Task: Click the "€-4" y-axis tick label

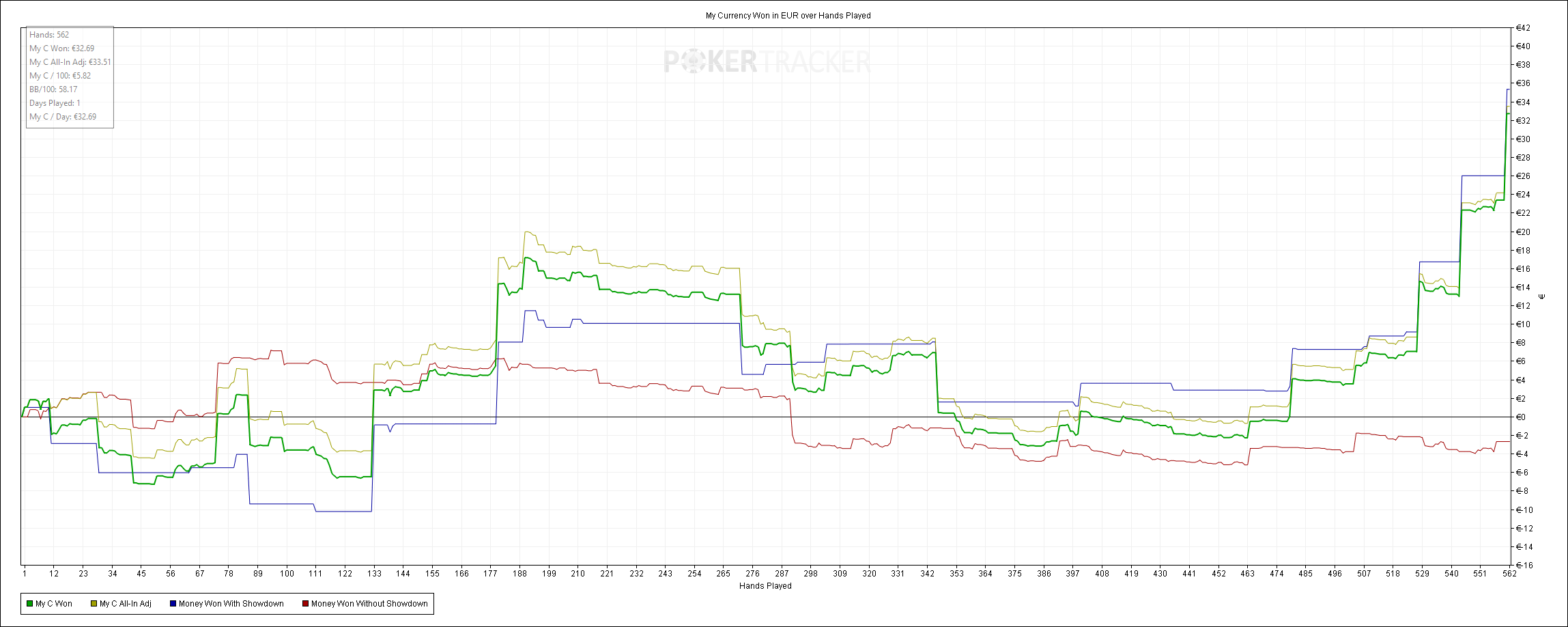Action: pos(1522,454)
